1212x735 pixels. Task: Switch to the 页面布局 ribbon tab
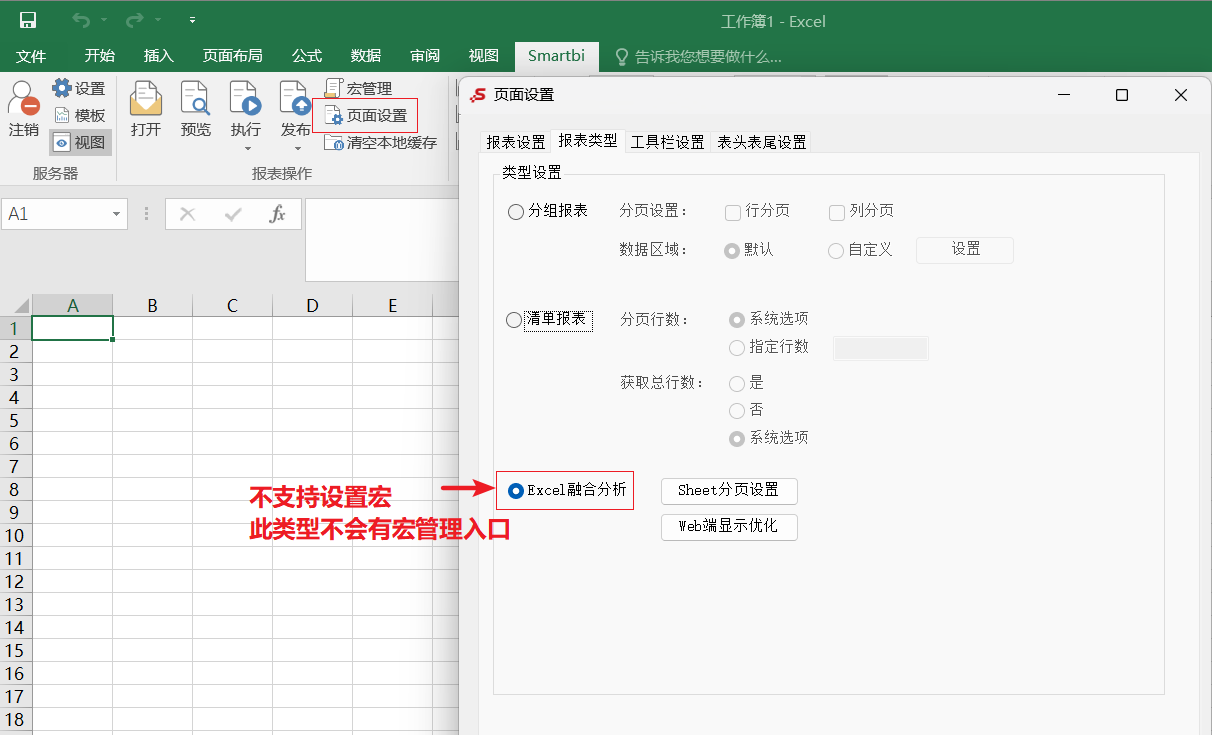[x=232, y=56]
